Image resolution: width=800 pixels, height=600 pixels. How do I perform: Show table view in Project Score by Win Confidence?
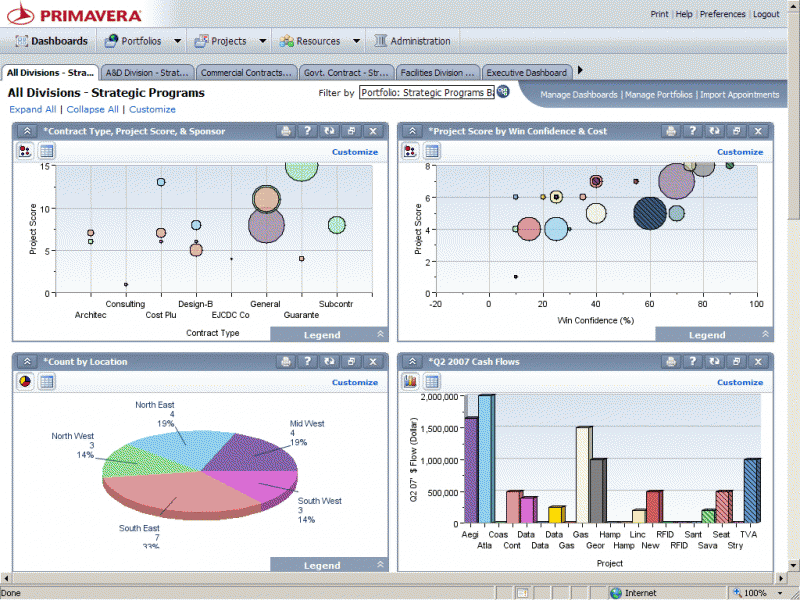432,151
